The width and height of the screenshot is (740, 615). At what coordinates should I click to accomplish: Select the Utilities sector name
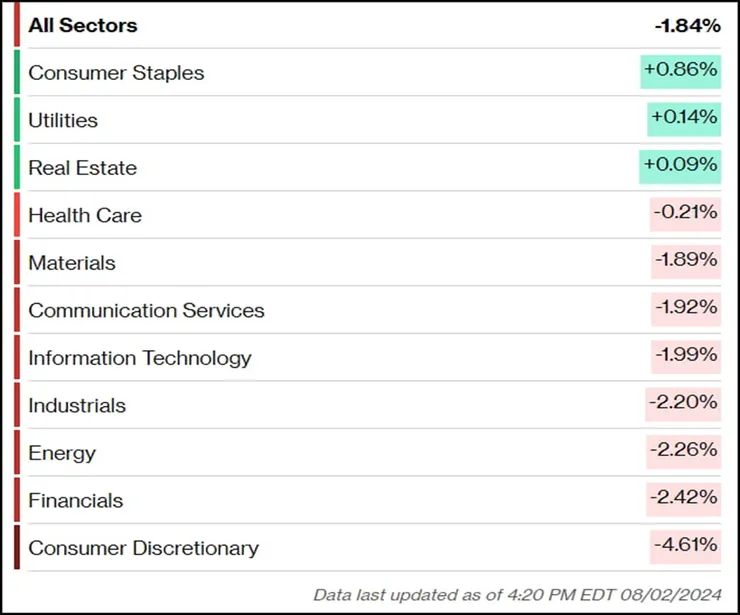(x=63, y=120)
